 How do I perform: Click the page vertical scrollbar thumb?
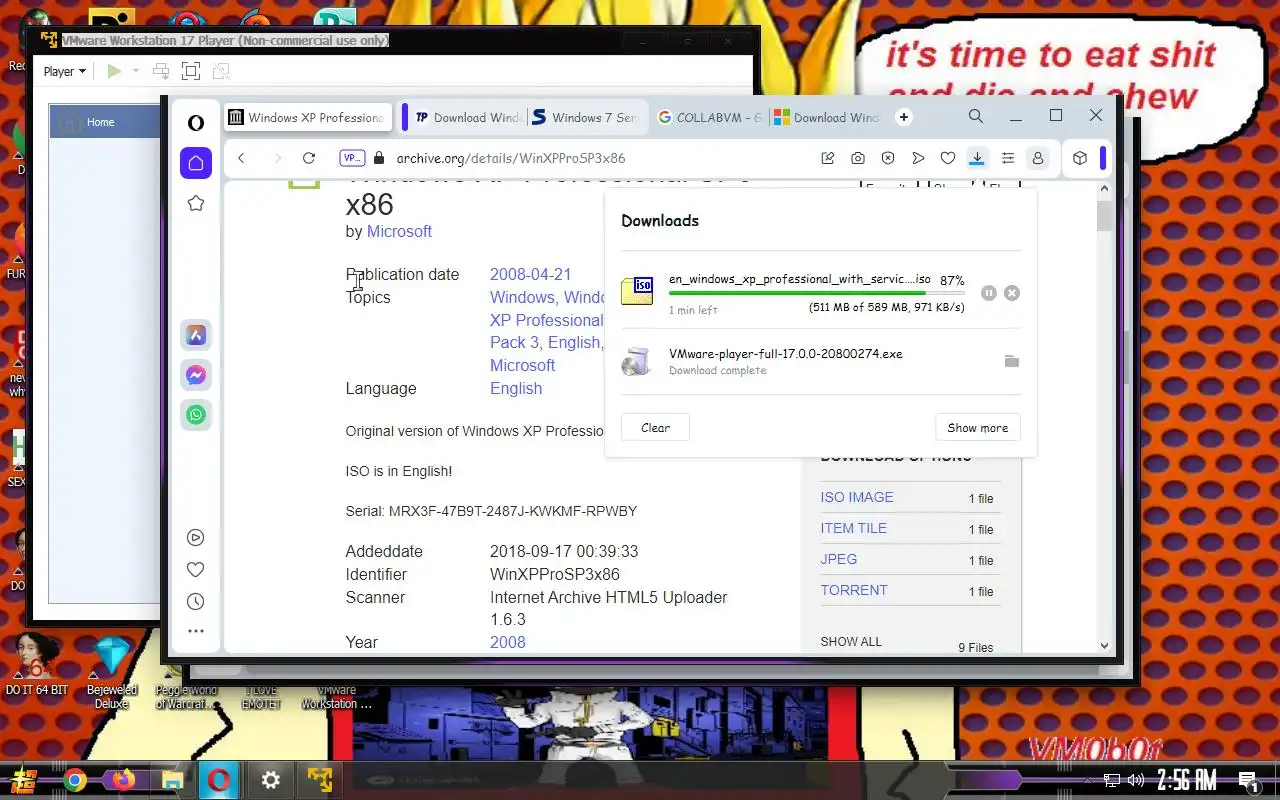coord(1104,216)
